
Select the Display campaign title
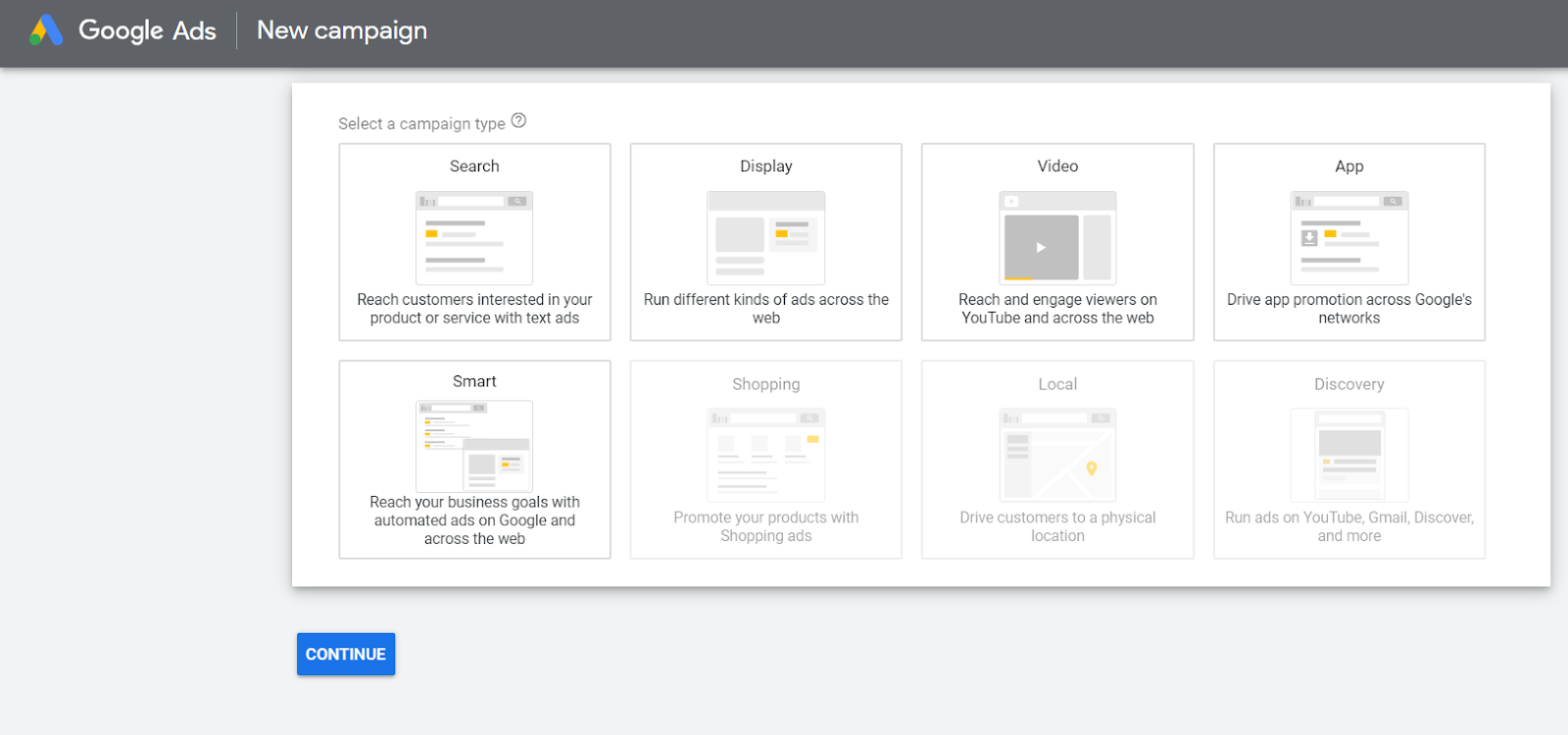pos(766,167)
